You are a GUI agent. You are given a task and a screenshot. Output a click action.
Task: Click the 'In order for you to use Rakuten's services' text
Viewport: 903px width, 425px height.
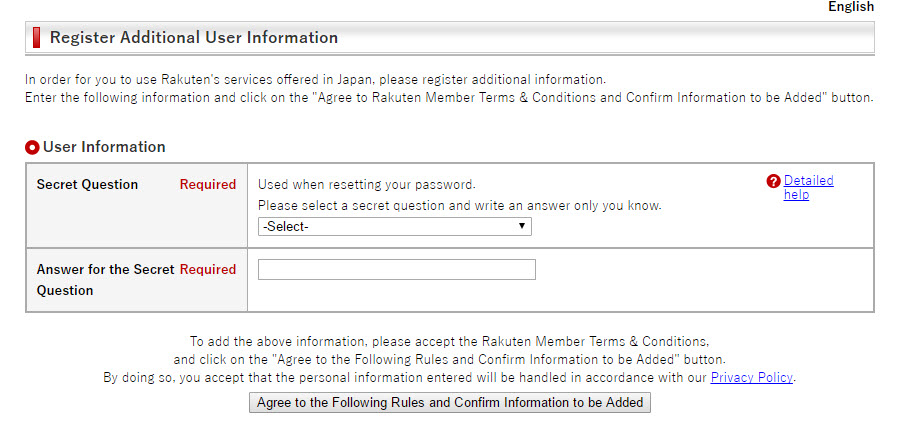316,79
